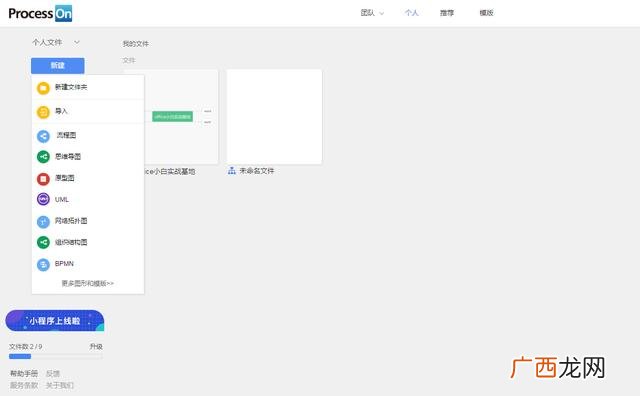
Task: Click the 升级 upgrade link
Action: [x=96, y=347]
